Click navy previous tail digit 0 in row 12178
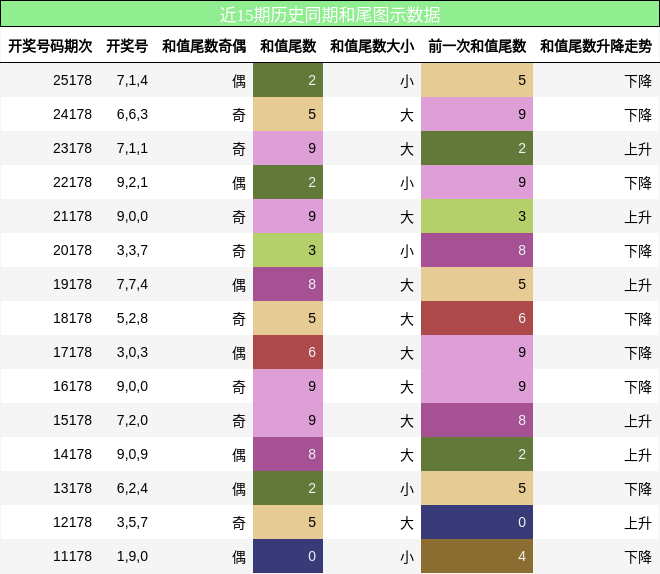 477,522
